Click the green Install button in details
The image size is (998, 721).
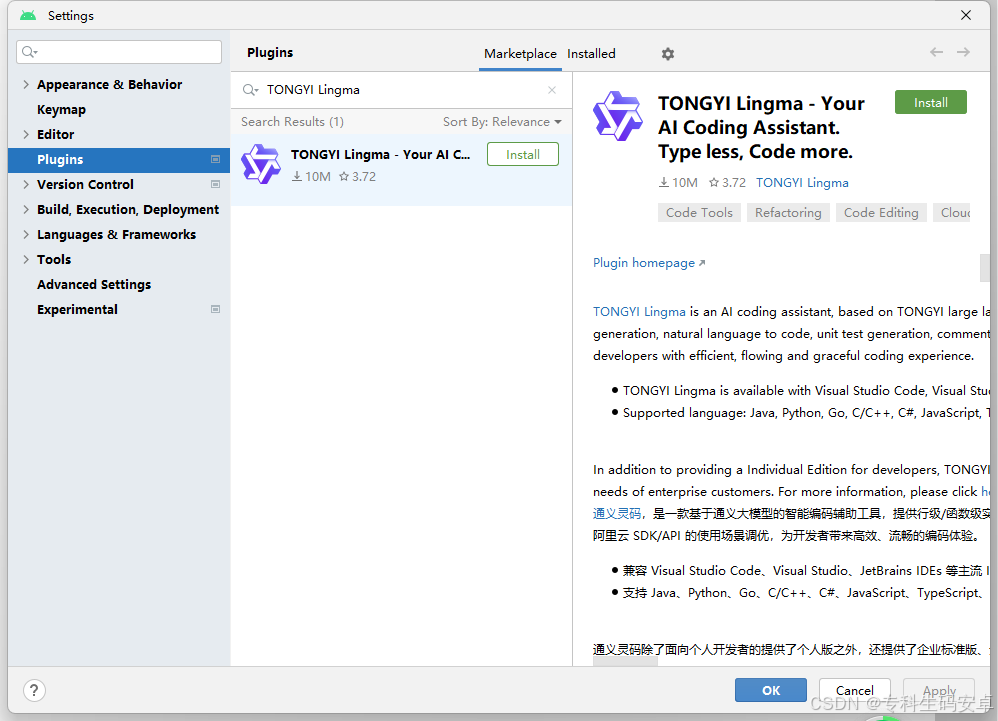coord(931,102)
